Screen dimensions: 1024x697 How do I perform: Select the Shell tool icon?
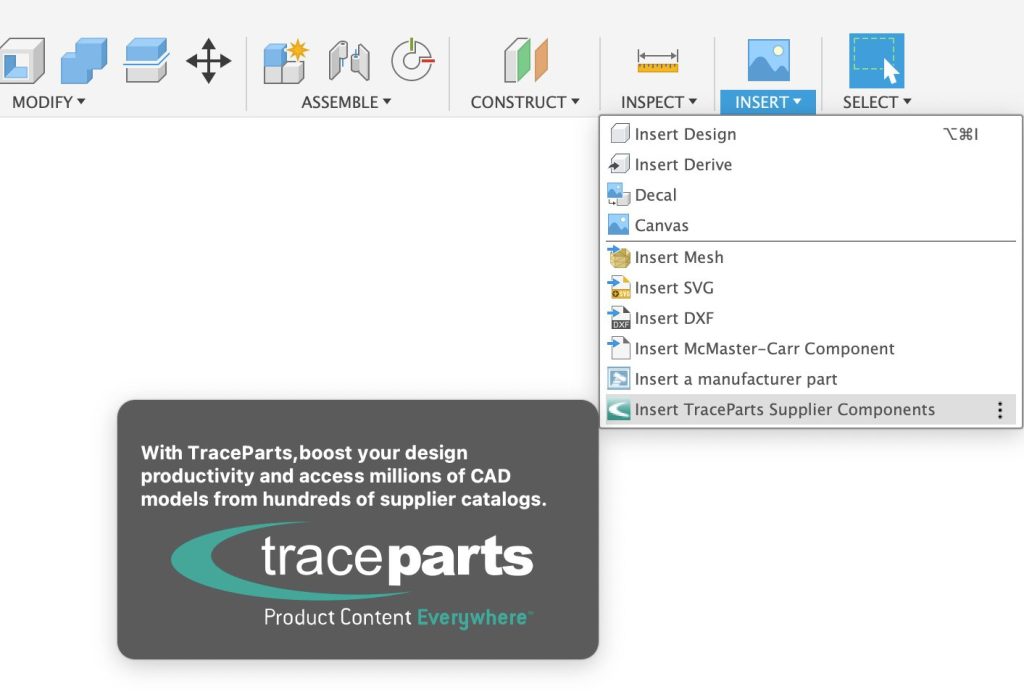22,61
